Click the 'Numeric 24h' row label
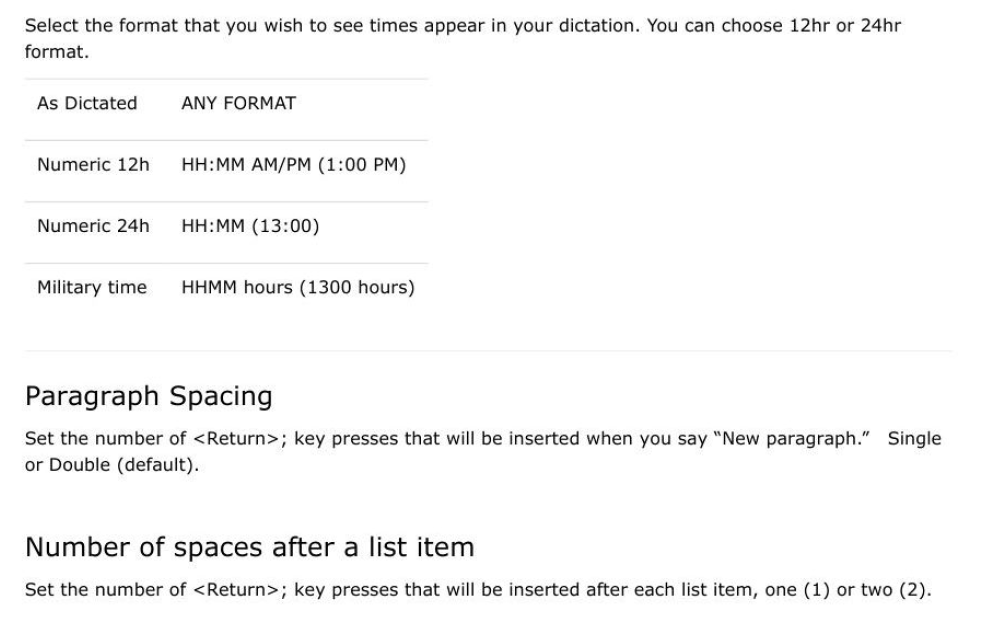This screenshot has width=984, height=627. click(x=94, y=226)
